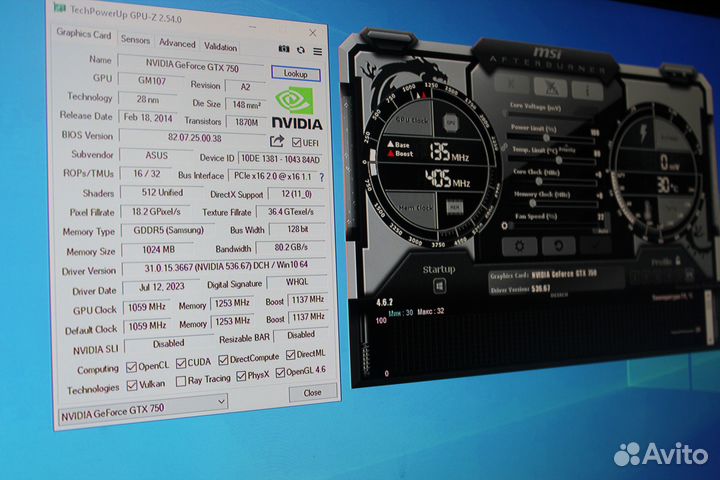Screen dimensions: 720x480
Task: Click the Core Clock slider handle
Action: pyautogui.click(x=539, y=182)
